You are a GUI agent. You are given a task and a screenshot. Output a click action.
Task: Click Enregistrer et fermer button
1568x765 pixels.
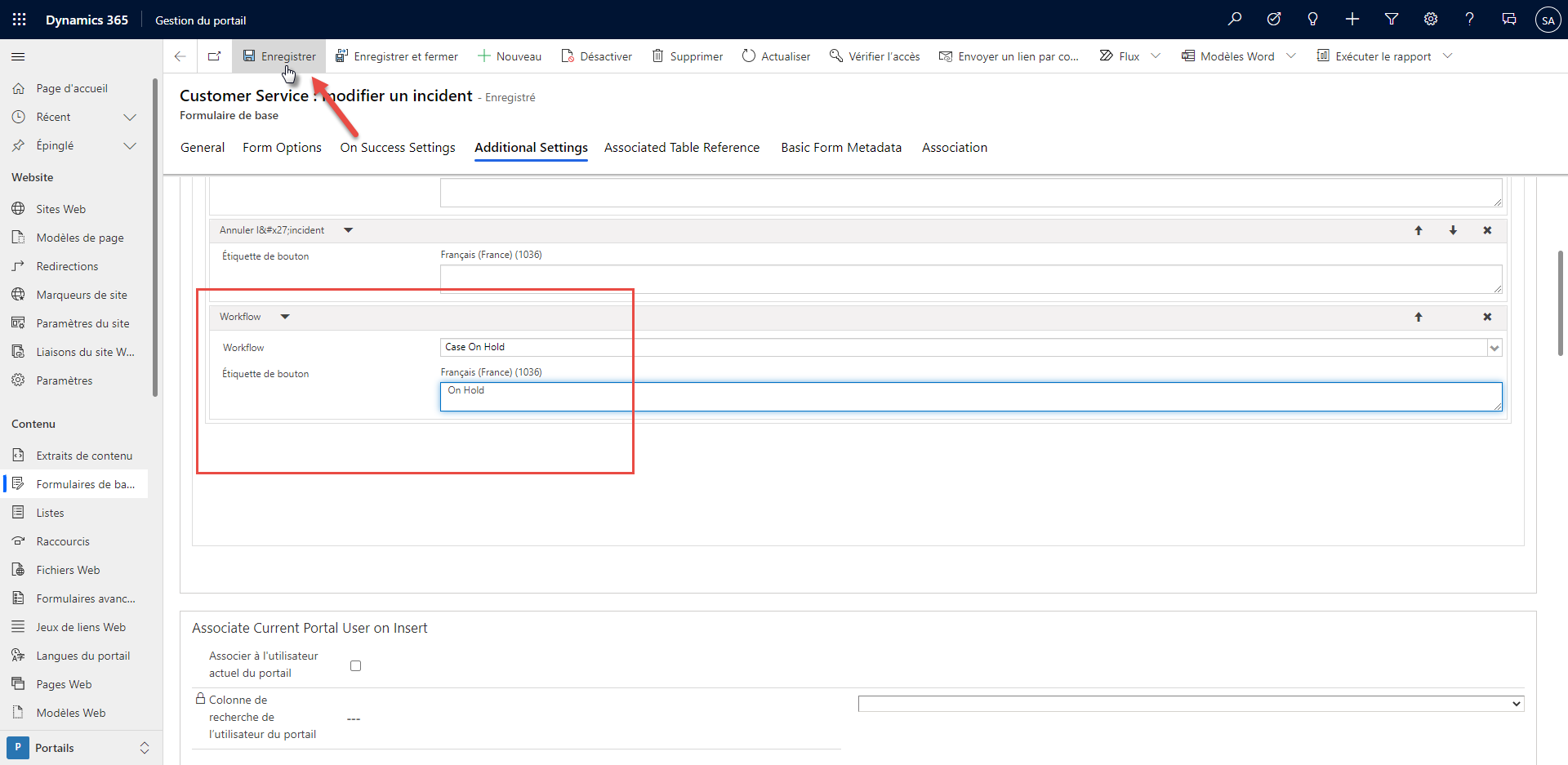coord(397,56)
